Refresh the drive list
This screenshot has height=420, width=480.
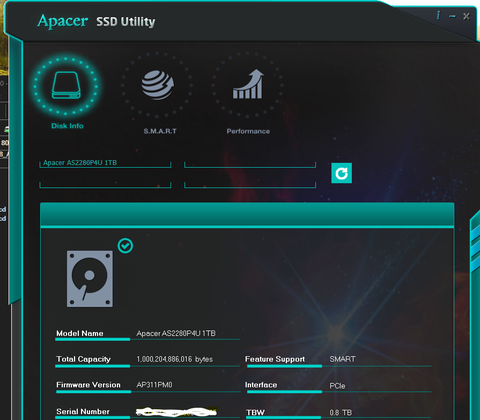point(341,173)
